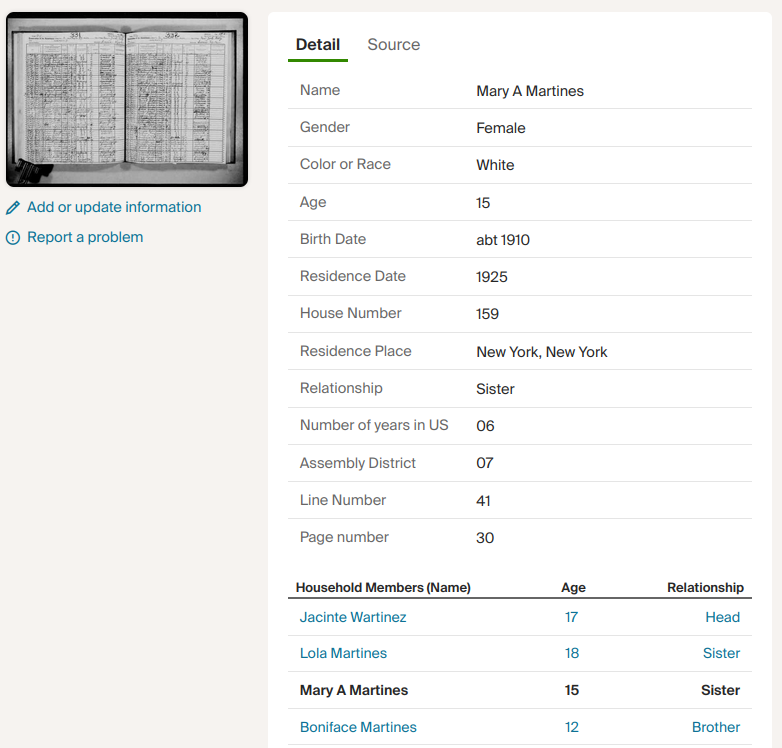Click the exclamation report icon

point(13,238)
